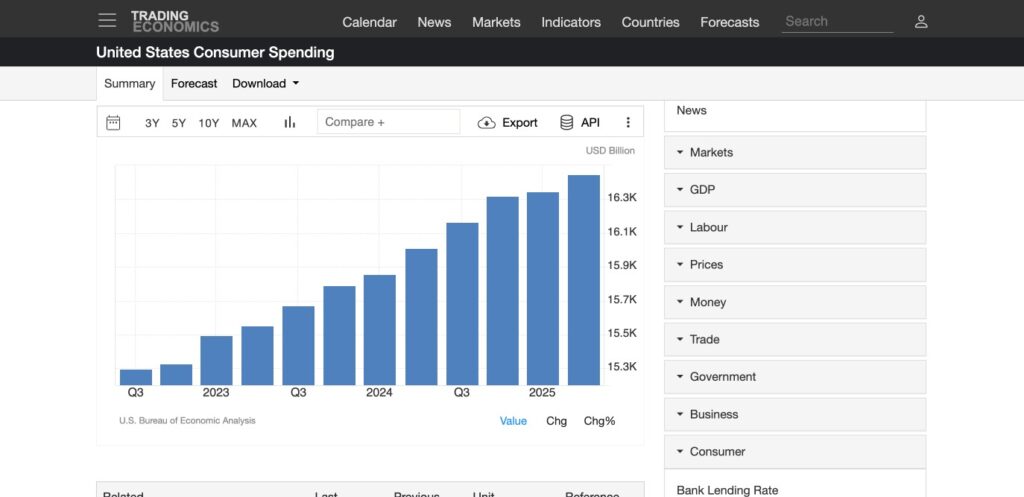This screenshot has width=1024, height=497.
Task: Switch chart display to Chg
Action: click(556, 421)
